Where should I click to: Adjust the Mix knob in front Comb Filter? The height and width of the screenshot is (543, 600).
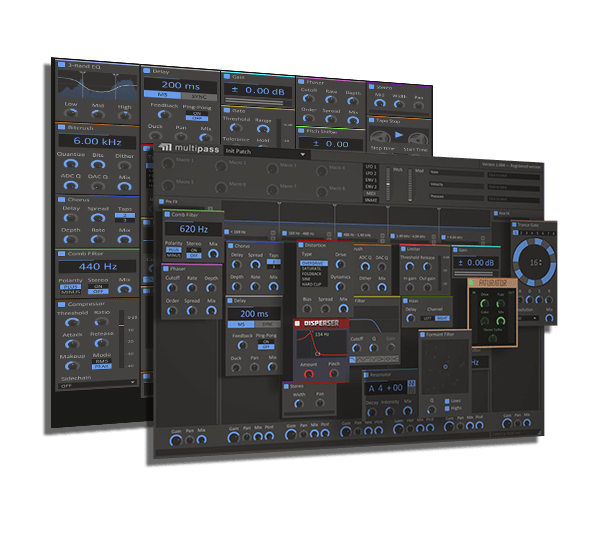213,253
